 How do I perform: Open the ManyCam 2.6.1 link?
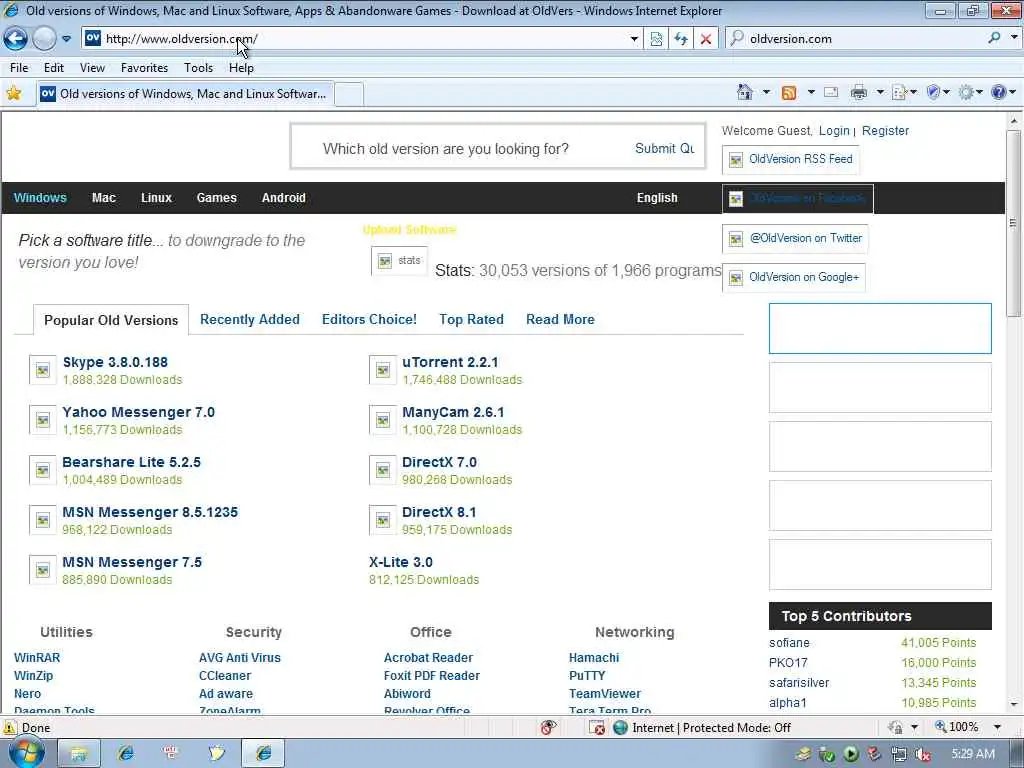(x=453, y=413)
